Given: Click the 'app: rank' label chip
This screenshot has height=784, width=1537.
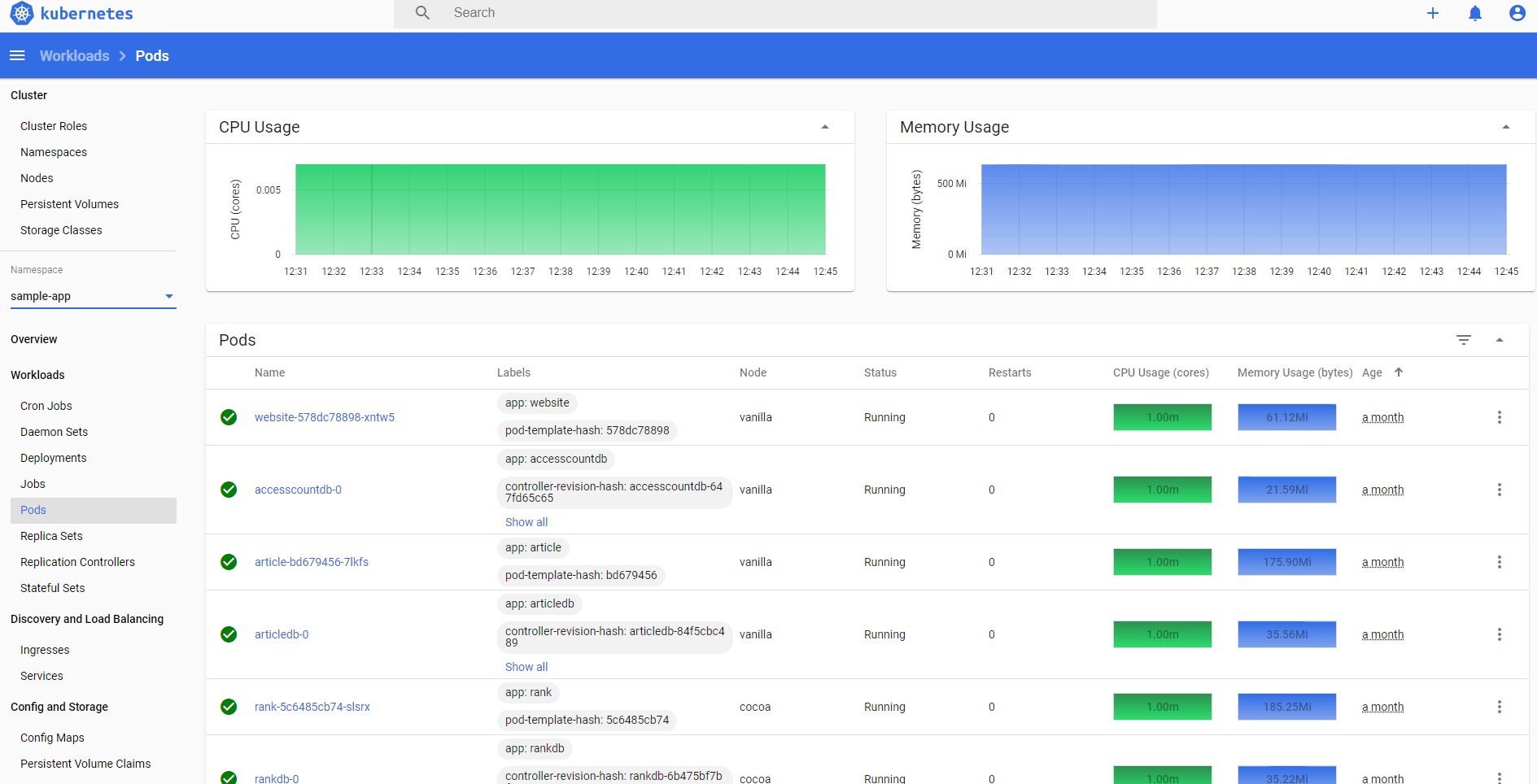Looking at the screenshot, I should tap(528, 692).
